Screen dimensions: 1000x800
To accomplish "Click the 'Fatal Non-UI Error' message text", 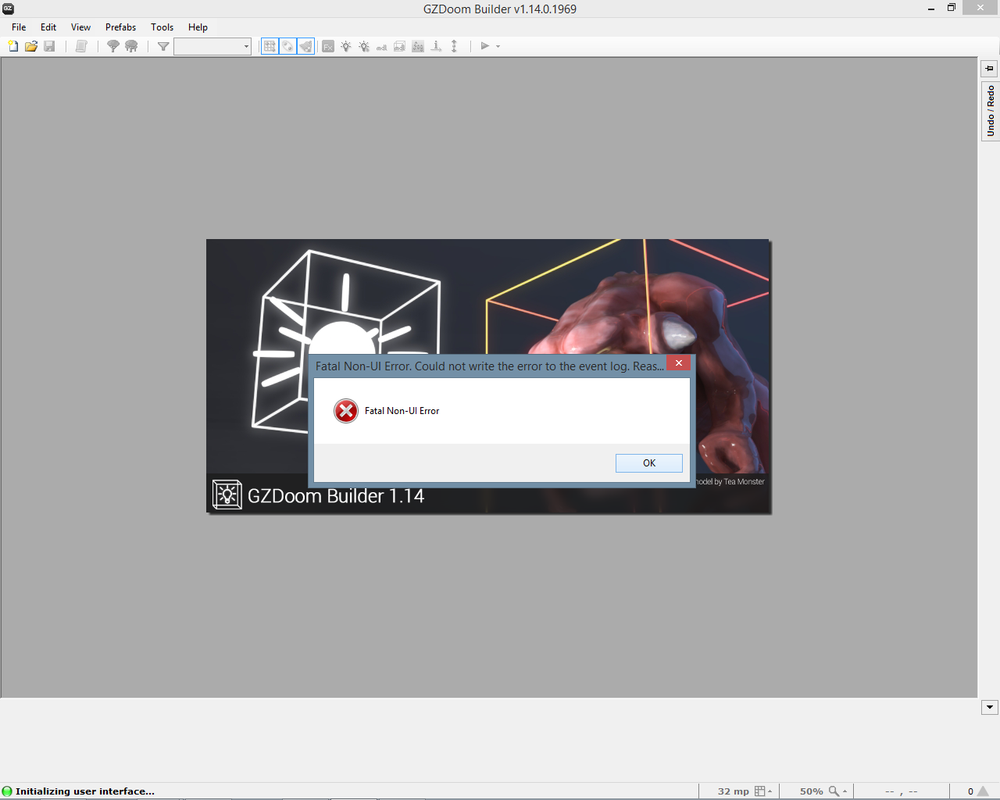I will [402, 411].
